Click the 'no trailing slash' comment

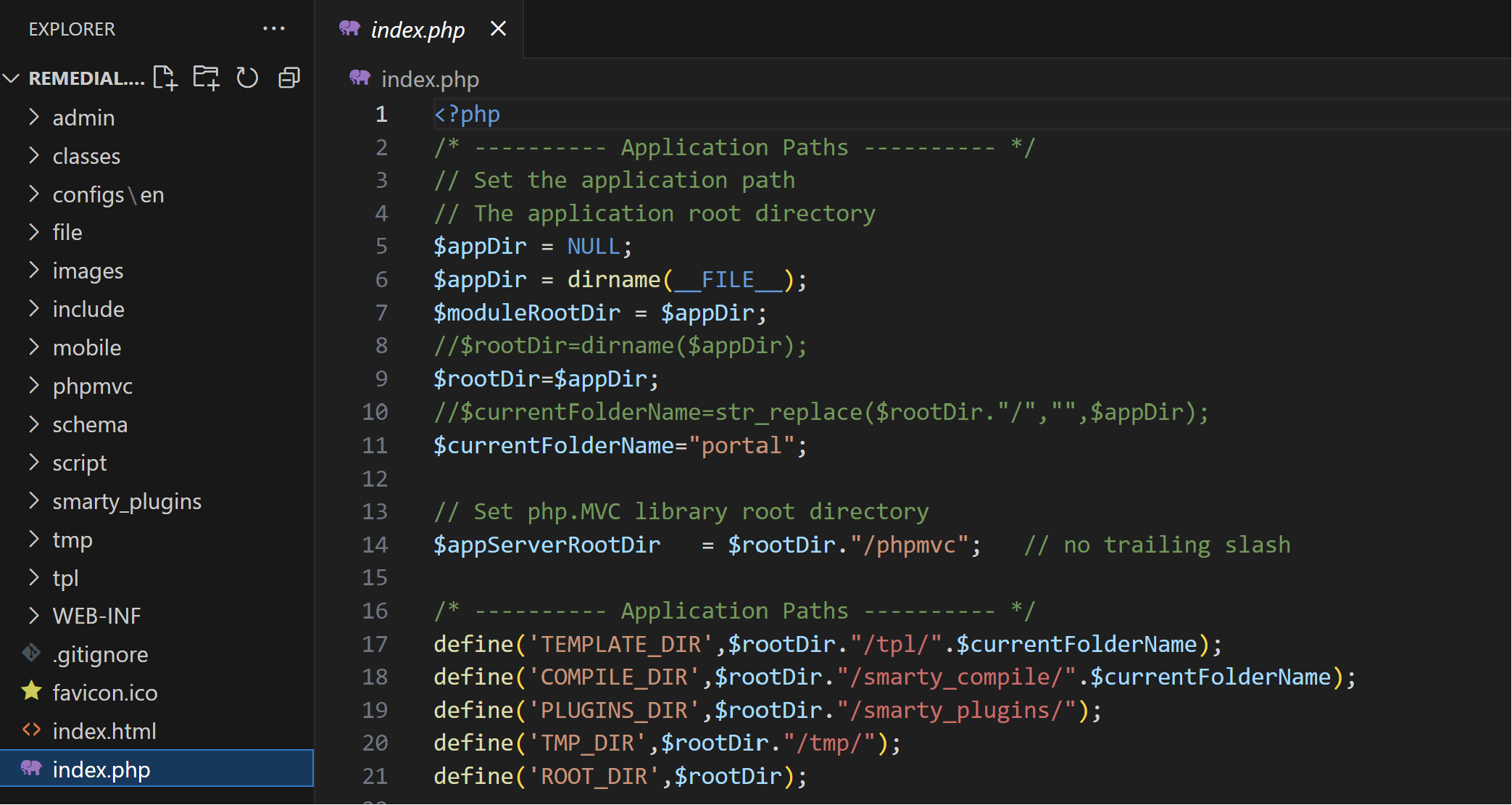(1158, 545)
